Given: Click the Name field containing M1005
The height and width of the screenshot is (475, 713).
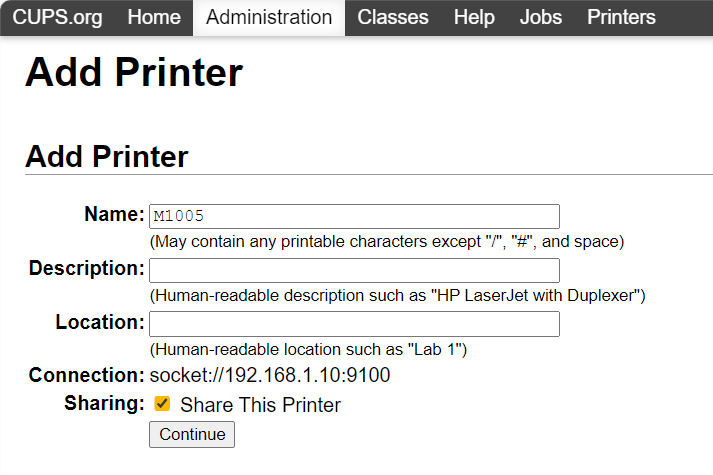Looking at the screenshot, I should (x=354, y=216).
